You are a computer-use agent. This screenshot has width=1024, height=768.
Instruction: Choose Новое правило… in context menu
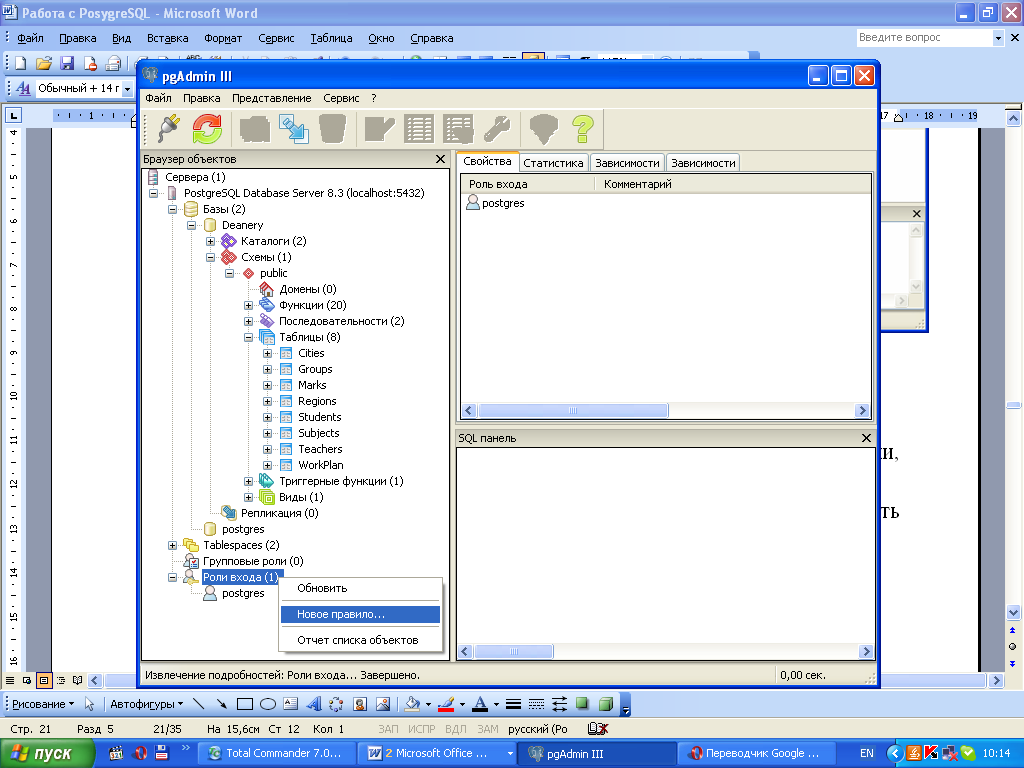[360, 615]
